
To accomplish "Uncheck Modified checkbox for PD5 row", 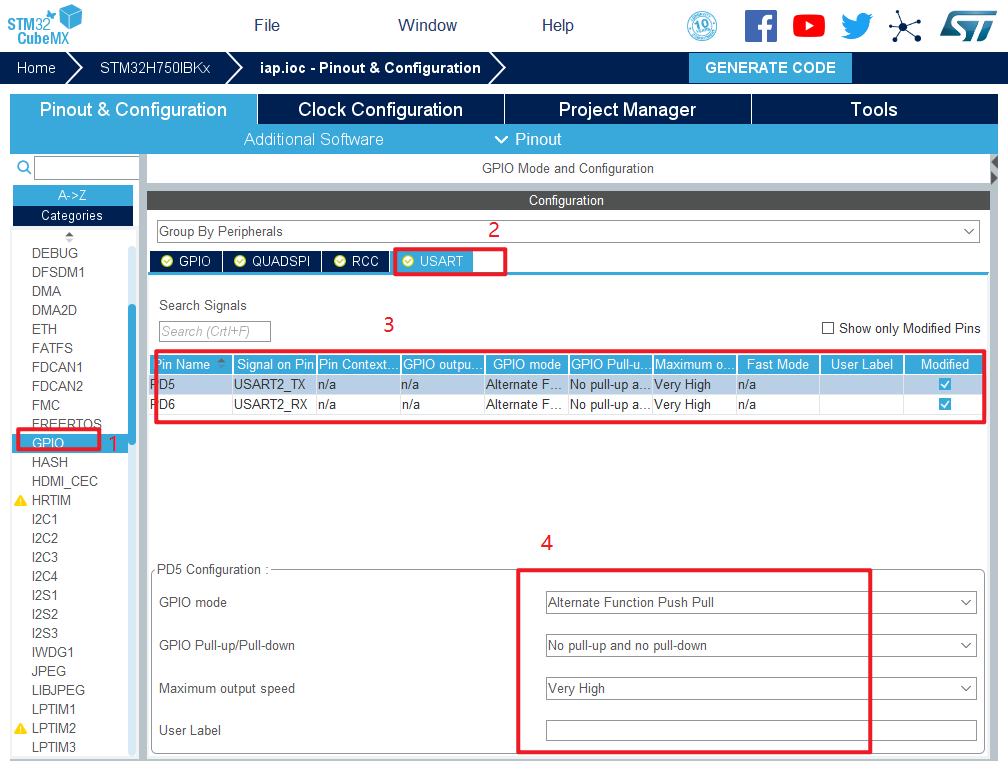I will (945, 384).
